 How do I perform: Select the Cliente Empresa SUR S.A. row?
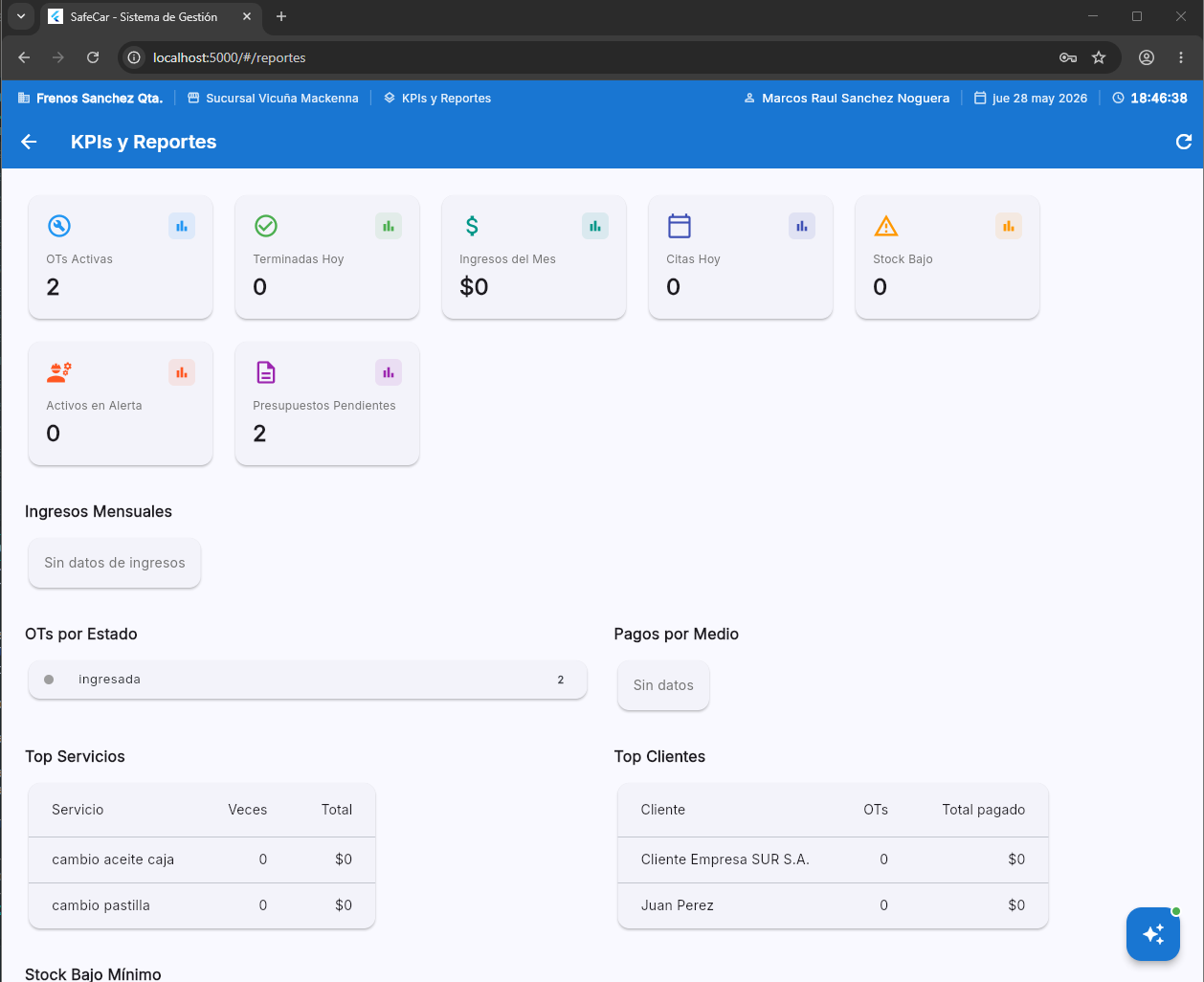pyautogui.click(x=834, y=859)
